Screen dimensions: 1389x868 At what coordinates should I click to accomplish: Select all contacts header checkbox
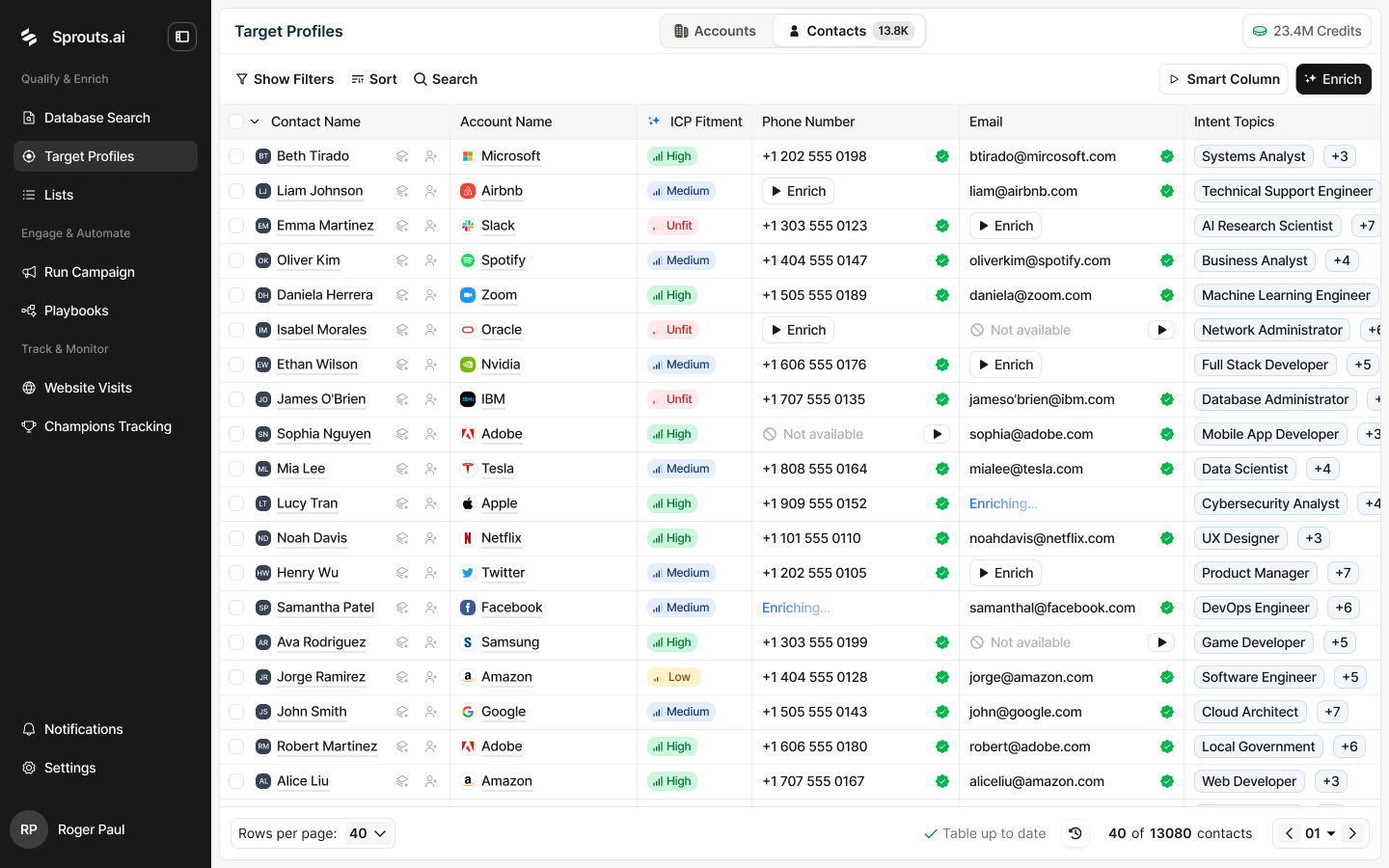tap(236, 122)
